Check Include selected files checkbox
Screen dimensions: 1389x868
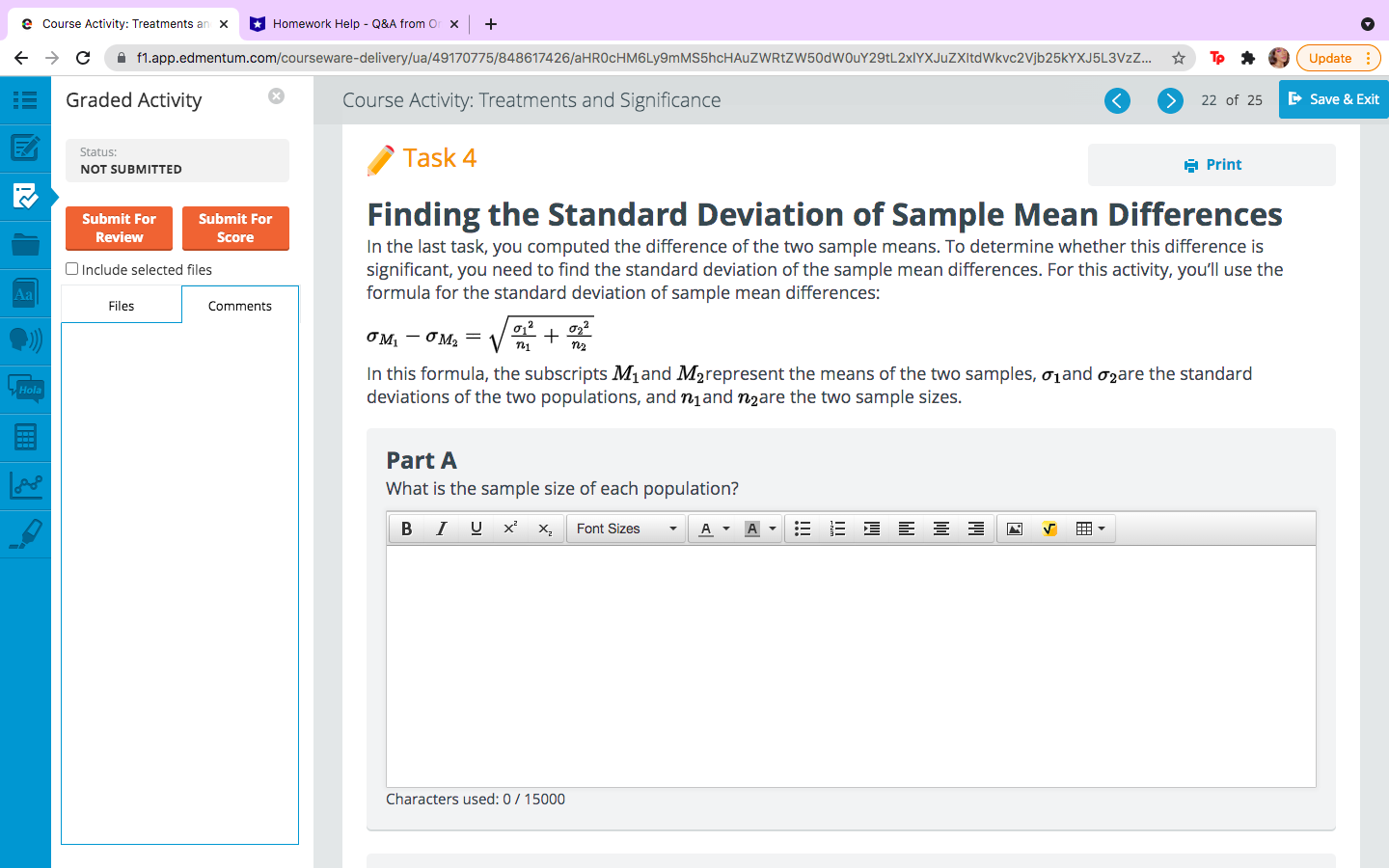point(71,269)
